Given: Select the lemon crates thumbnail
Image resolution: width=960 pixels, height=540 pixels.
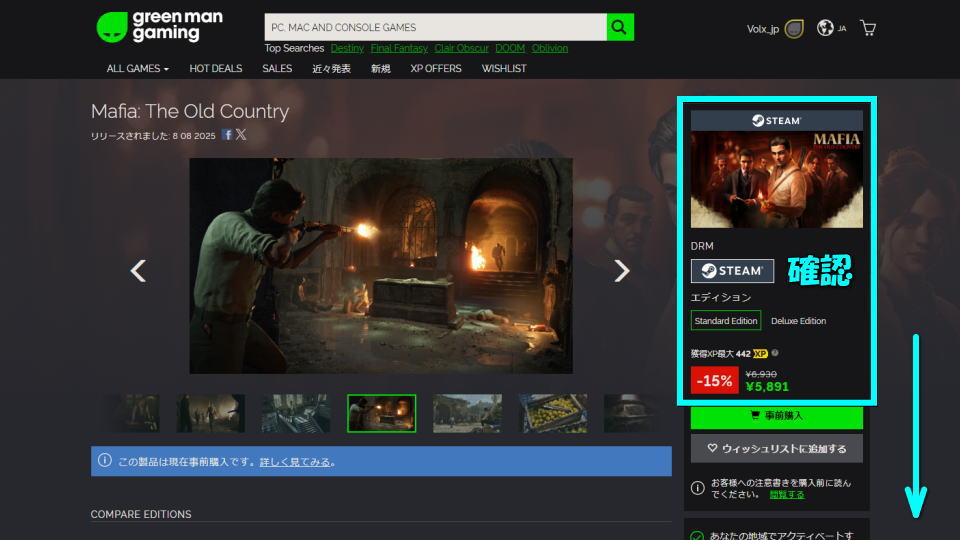Looking at the screenshot, I should (x=553, y=413).
